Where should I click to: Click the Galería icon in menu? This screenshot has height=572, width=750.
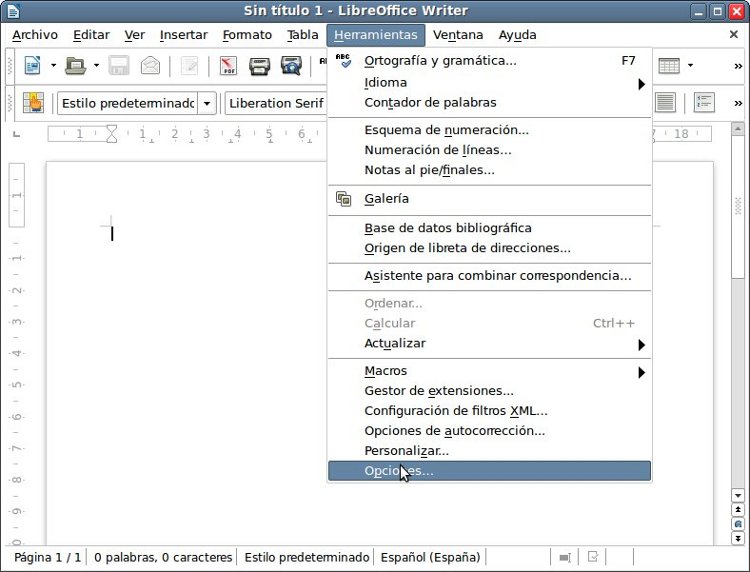coord(343,198)
